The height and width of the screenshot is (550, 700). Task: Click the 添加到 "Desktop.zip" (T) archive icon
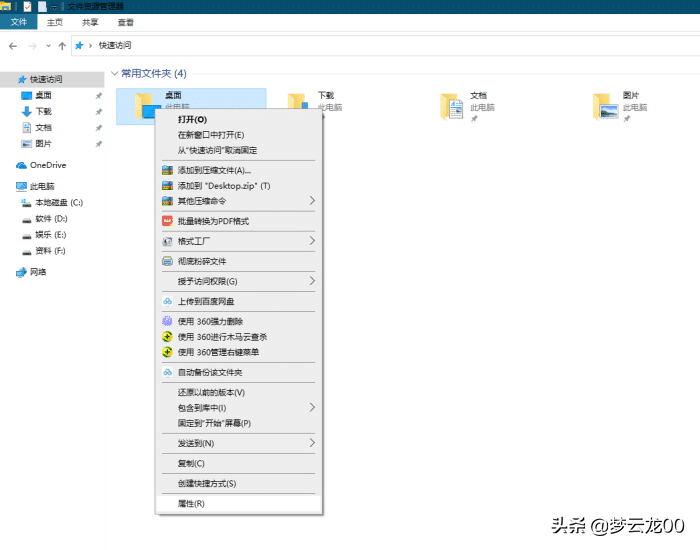pyautogui.click(x=167, y=186)
